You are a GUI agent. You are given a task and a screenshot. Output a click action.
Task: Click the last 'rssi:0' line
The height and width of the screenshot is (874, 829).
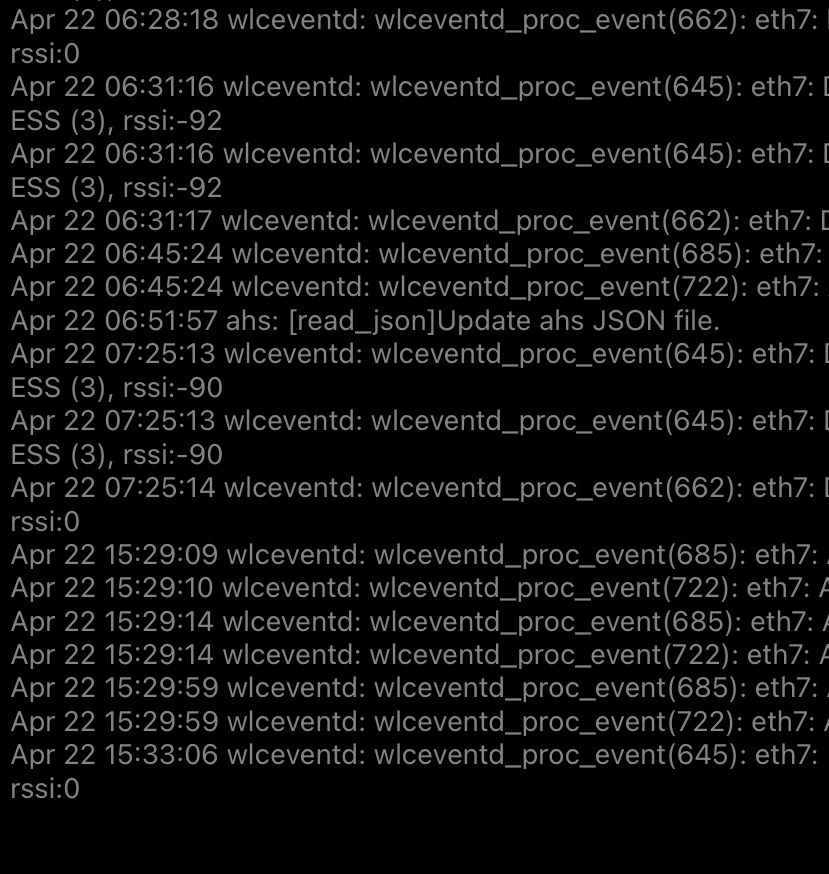[x=45, y=789]
